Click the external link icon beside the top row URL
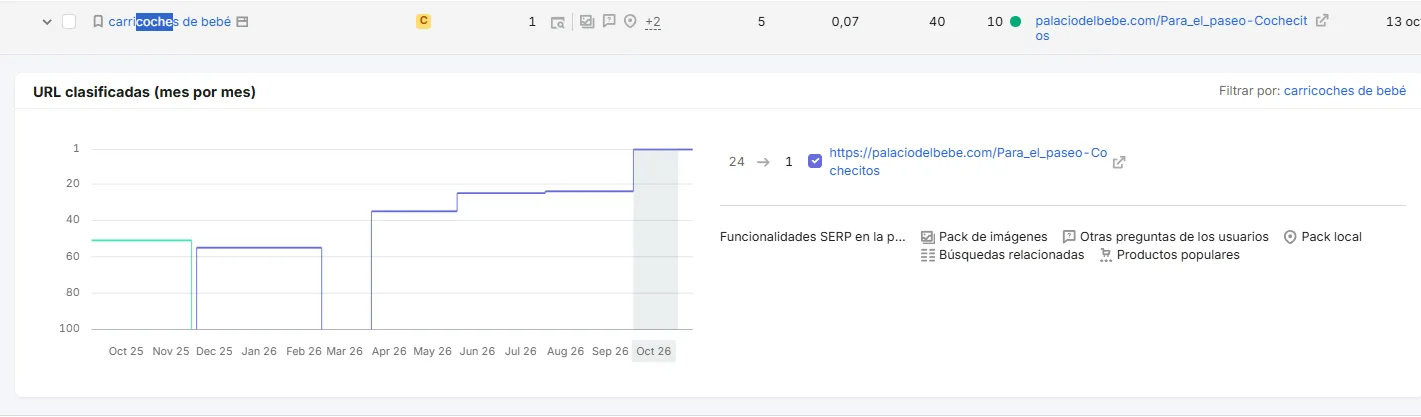 (1322, 20)
